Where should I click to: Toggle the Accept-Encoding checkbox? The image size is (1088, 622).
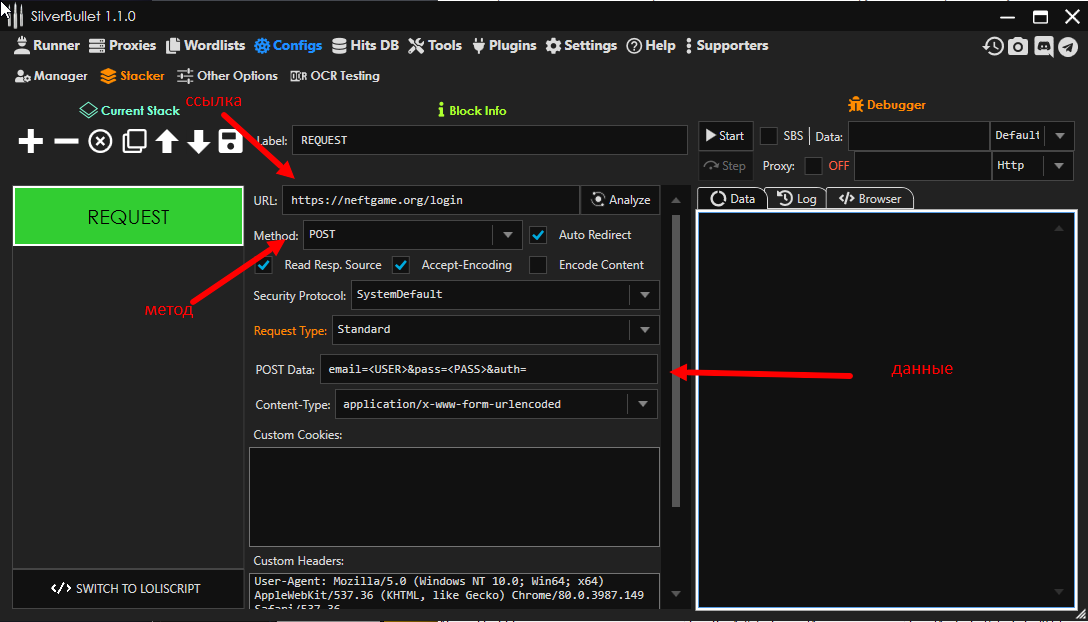point(401,265)
